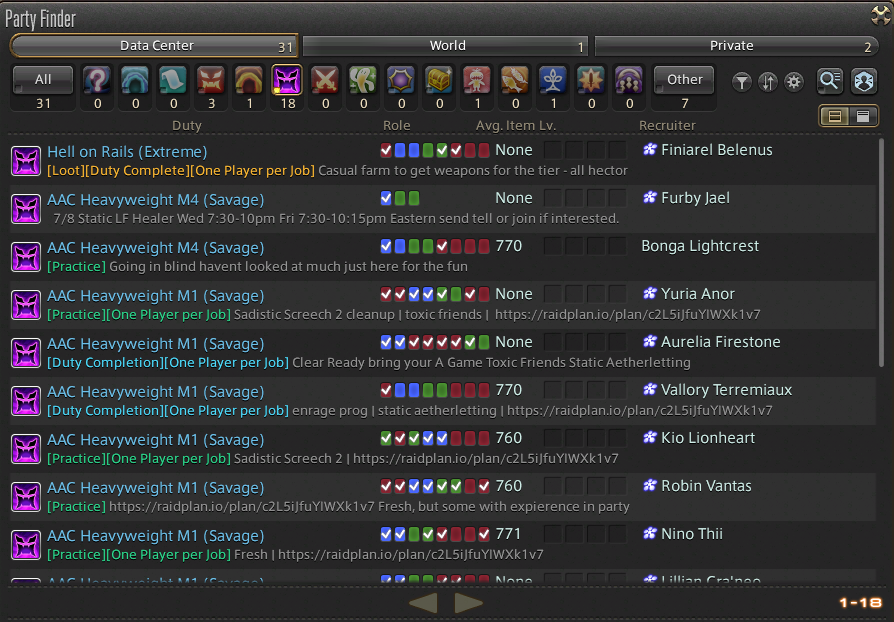Select the red Trials category showing 3
Viewport: 894px width, 622px height.
(211, 80)
